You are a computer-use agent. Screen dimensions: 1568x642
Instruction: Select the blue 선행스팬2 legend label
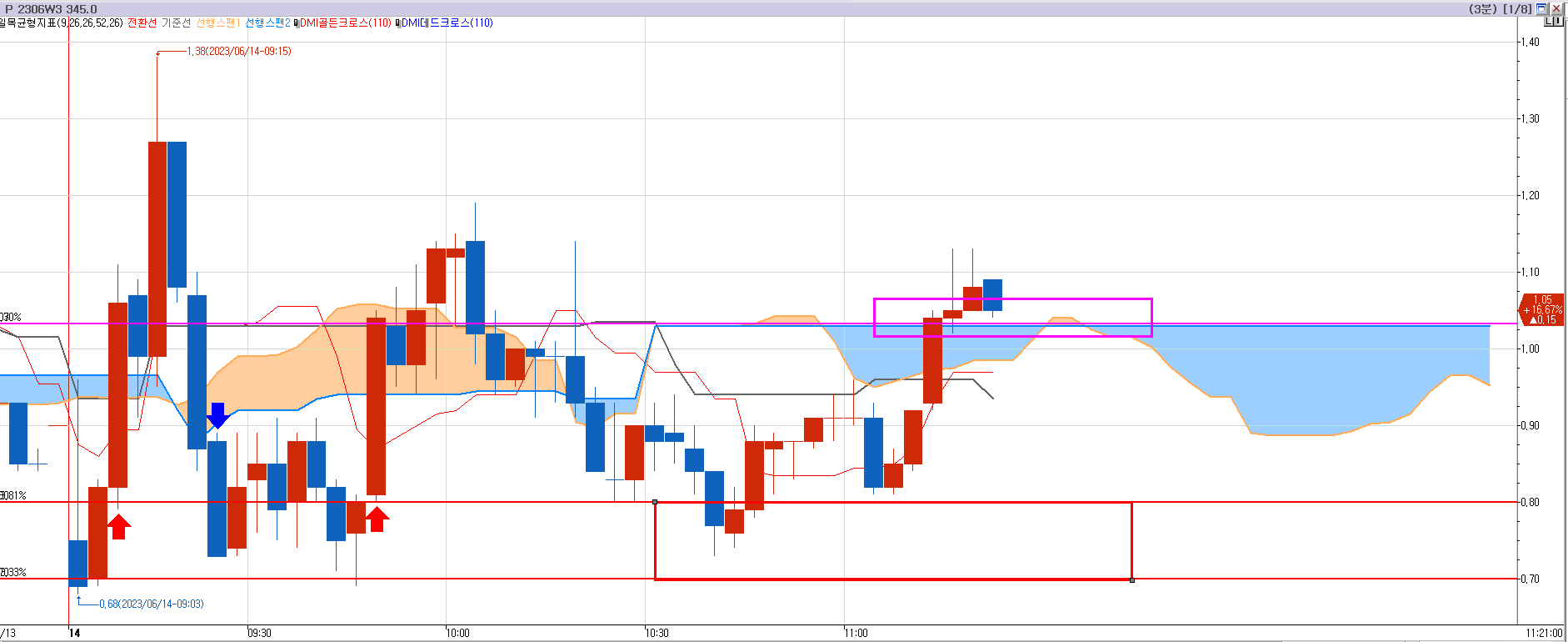click(267, 23)
